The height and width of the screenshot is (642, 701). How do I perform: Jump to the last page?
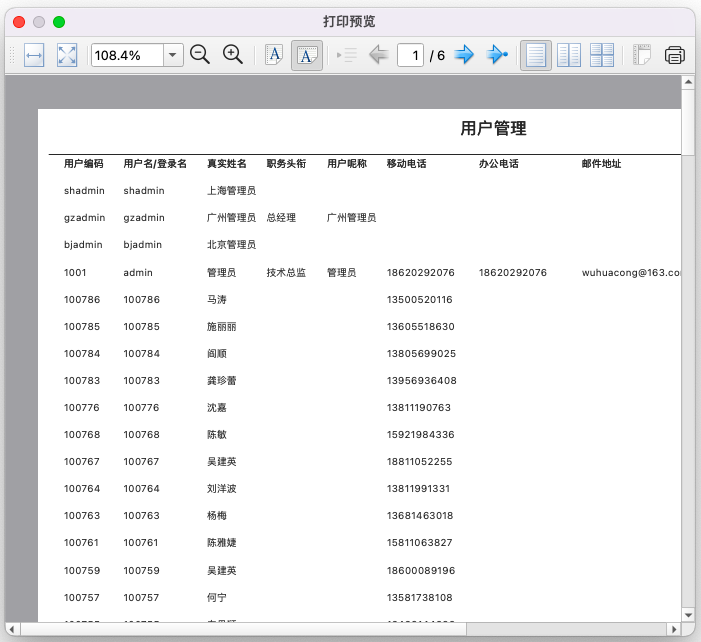click(x=497, y=56)
